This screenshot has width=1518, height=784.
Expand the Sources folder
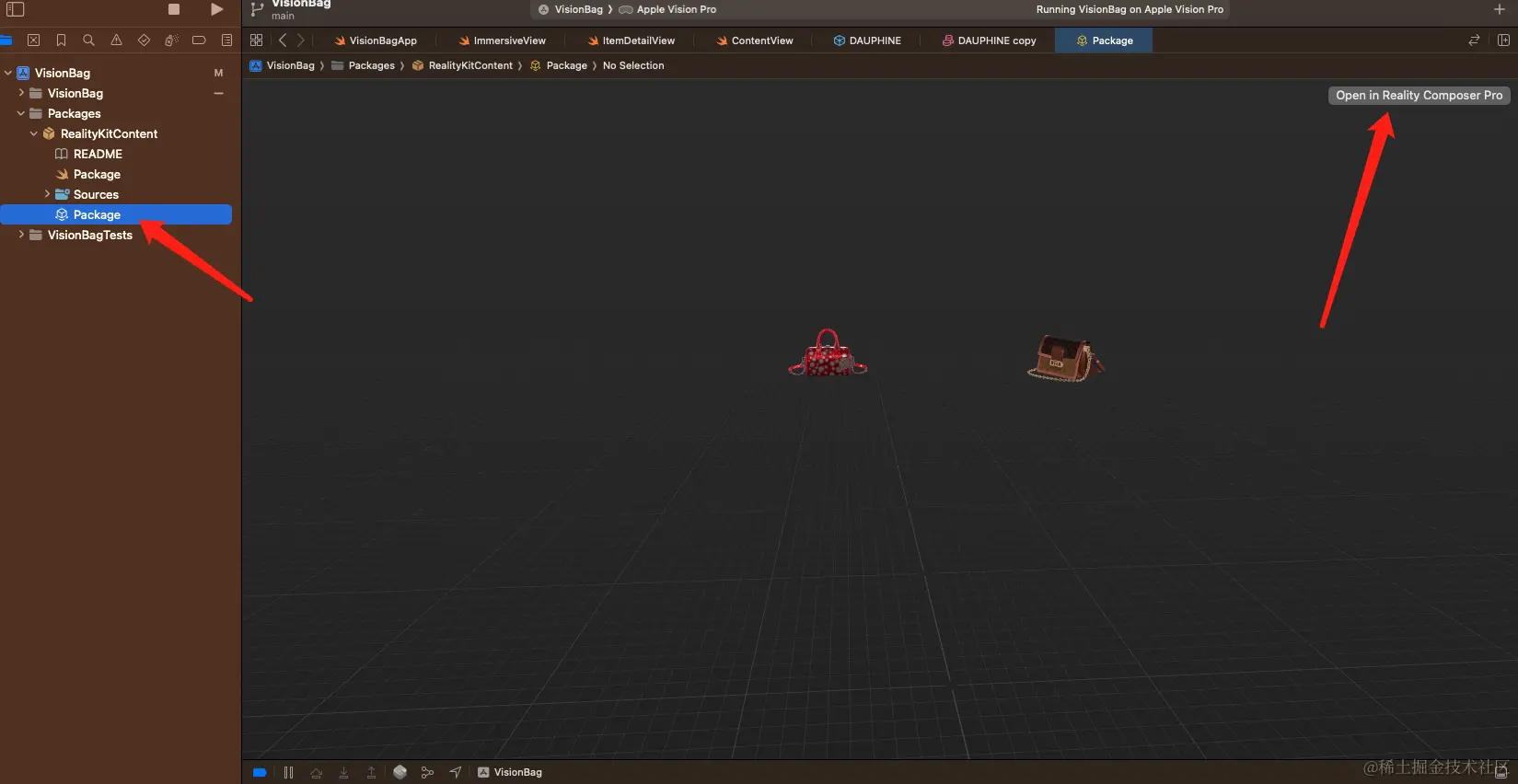pos(47,194)
